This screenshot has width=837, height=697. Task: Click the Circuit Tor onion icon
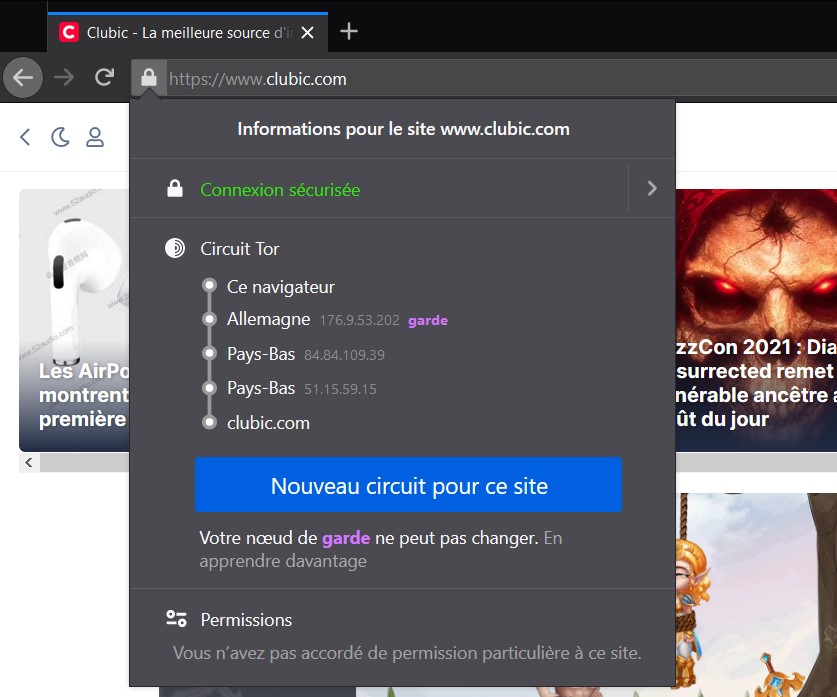coord(176,248)
